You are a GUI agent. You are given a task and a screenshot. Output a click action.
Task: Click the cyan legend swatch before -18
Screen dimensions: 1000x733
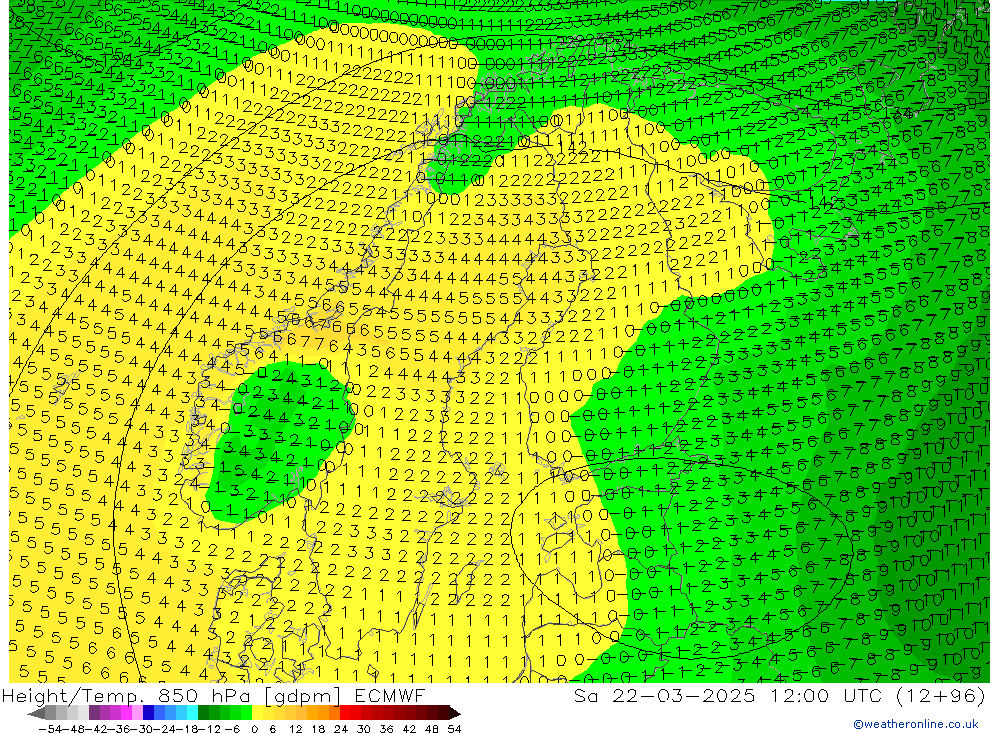pos(192,713)
